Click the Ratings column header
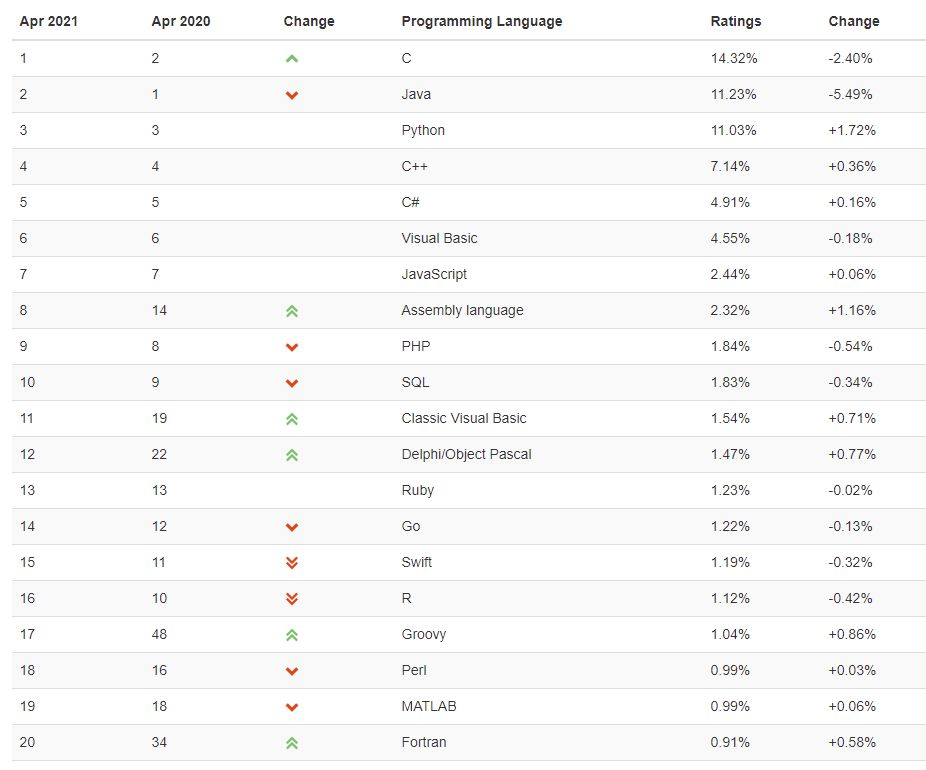 pyautogui.click(x=735, y=21)
